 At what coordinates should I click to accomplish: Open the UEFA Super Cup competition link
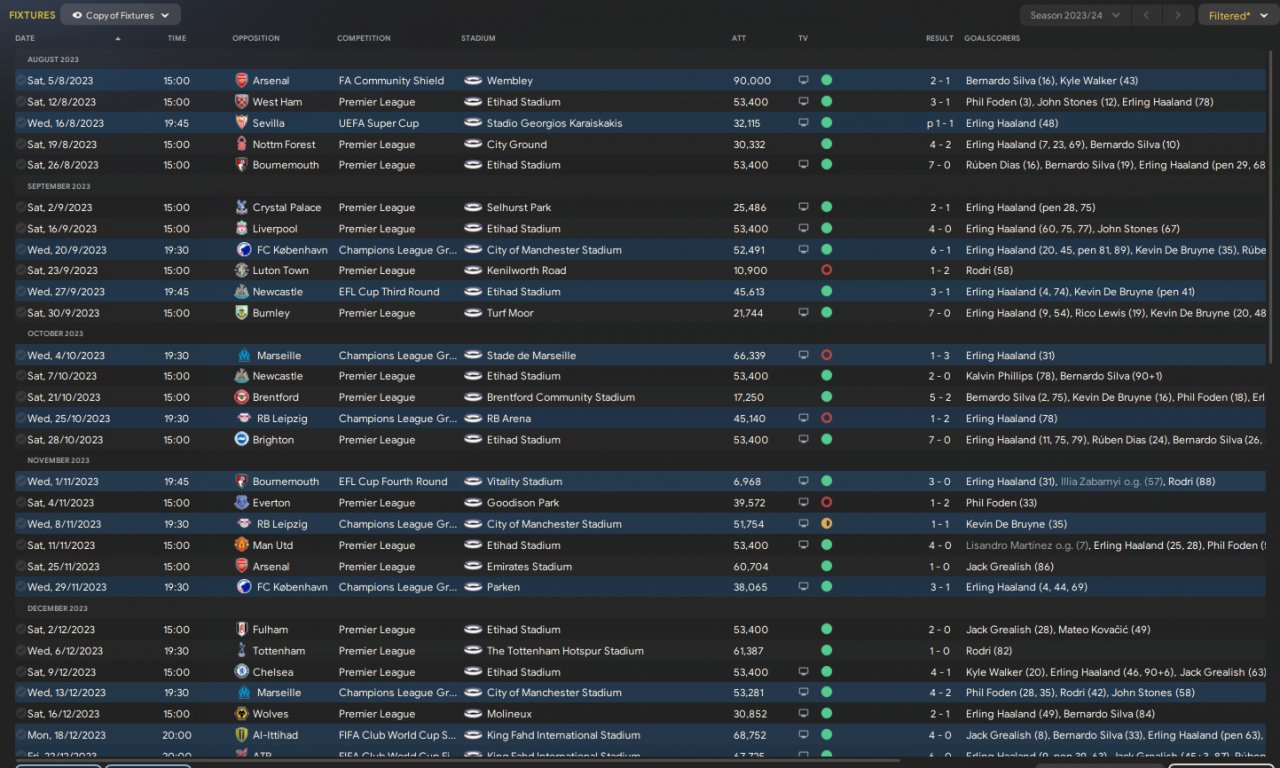click(379, 123)
